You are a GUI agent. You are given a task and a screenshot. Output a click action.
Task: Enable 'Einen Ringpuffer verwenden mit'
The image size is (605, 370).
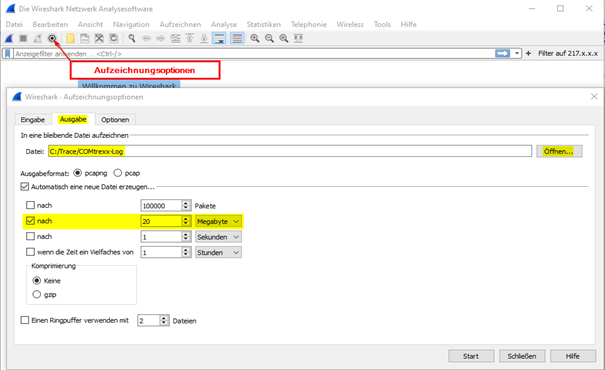(25, 320)
